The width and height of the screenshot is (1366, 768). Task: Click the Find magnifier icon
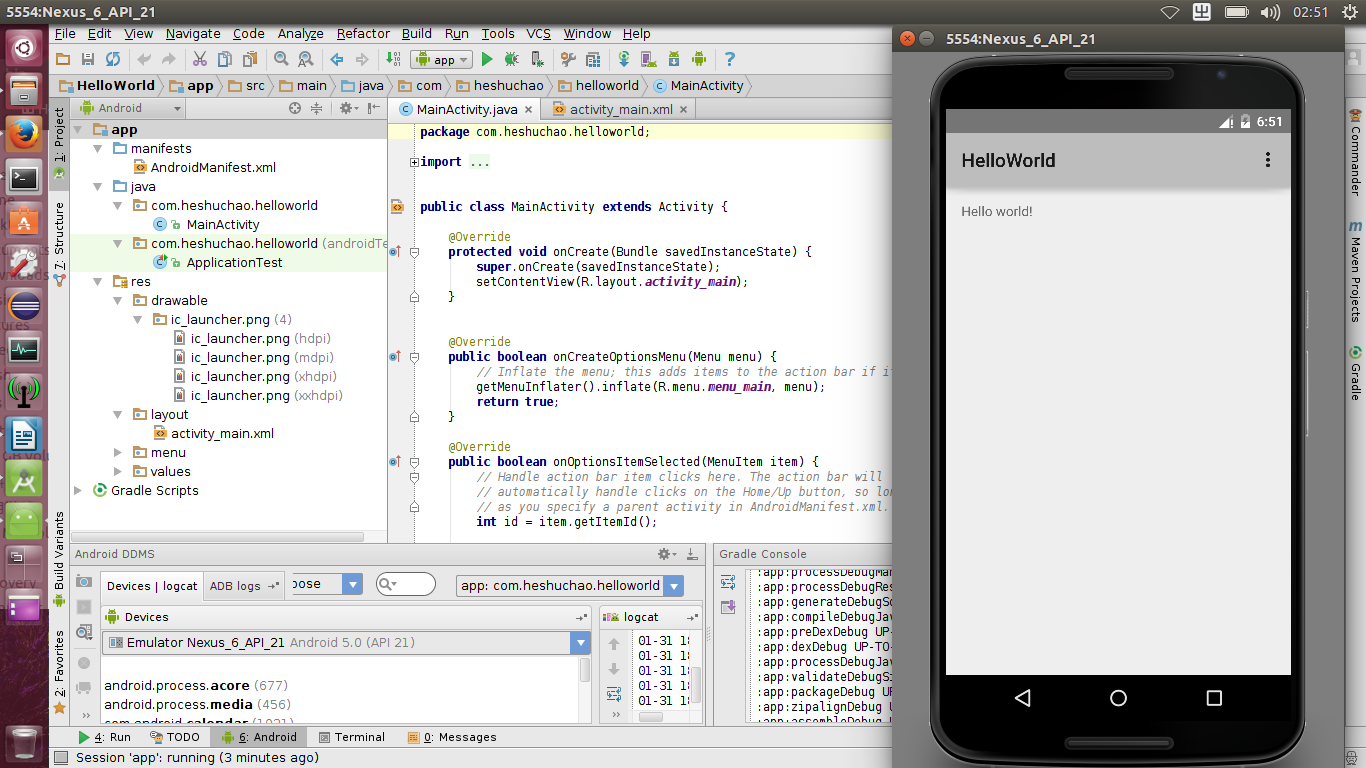281,60
